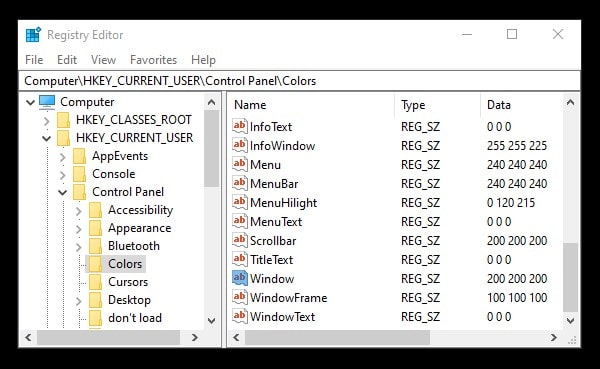This screenshot has width=600, height=369.
Task: Click the Console folder icon
Action: coord(79,174)
